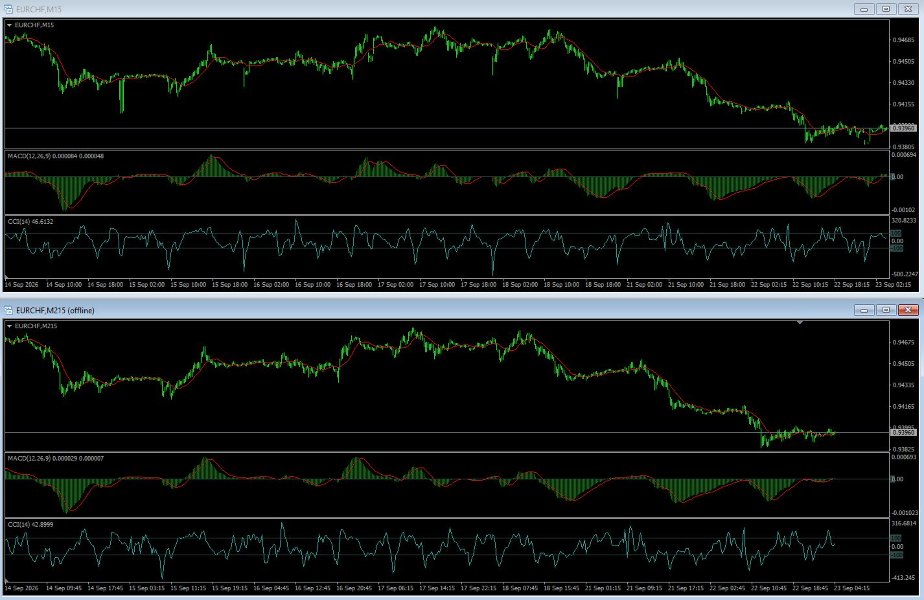Viewport: 924px width, 600px height.
Task: Close the EURCHF,M15 chart window
Action: 908,9
